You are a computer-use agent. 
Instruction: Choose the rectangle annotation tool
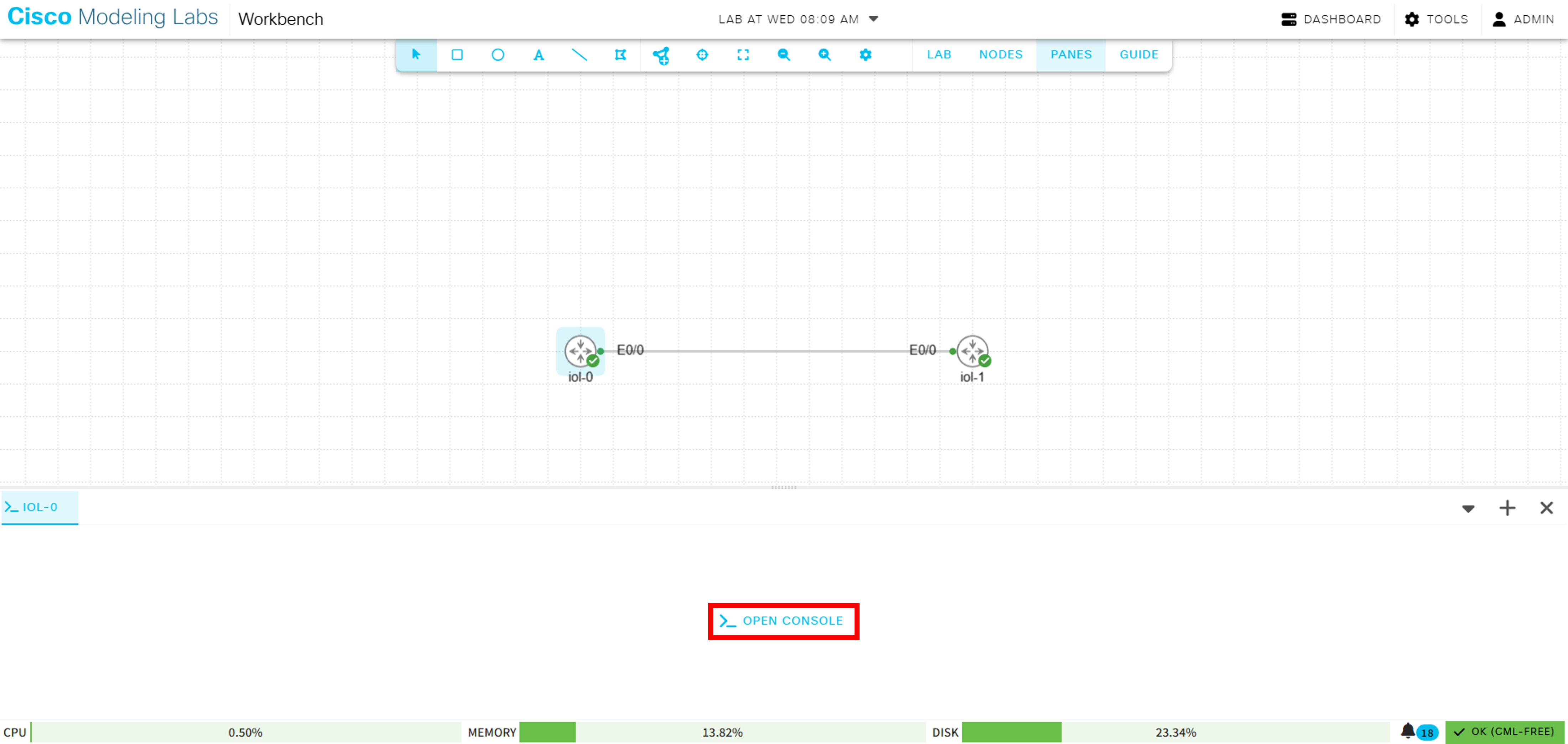click(x=457, y=55)
